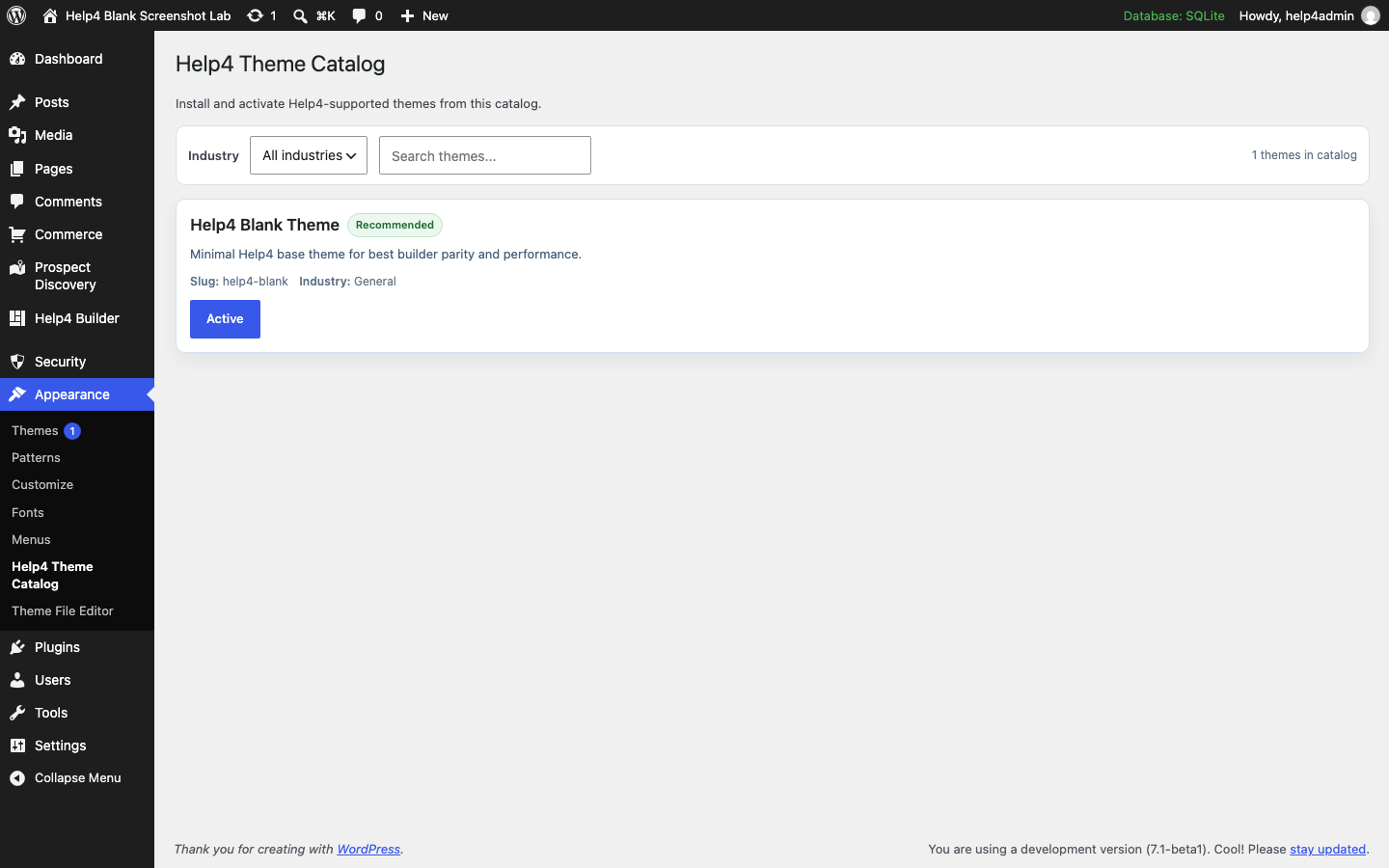Open the Security menu item

[x=77, y=362]
